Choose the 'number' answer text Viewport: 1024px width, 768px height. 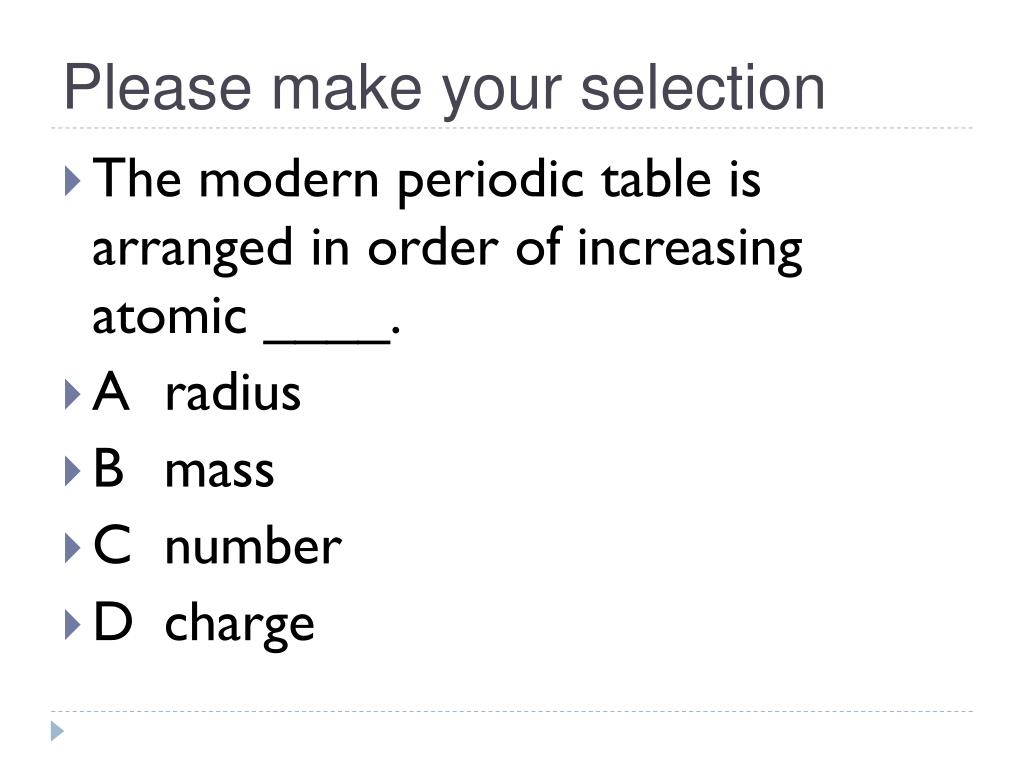253,545
